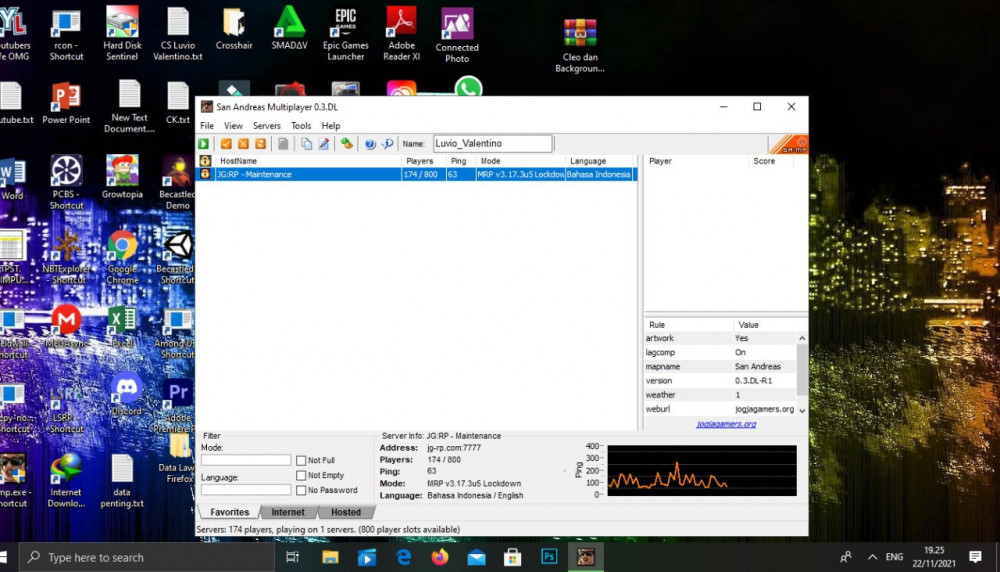Switch to the Favorites tab
This screenshot has height=572, width=1000.
[230, 512]
